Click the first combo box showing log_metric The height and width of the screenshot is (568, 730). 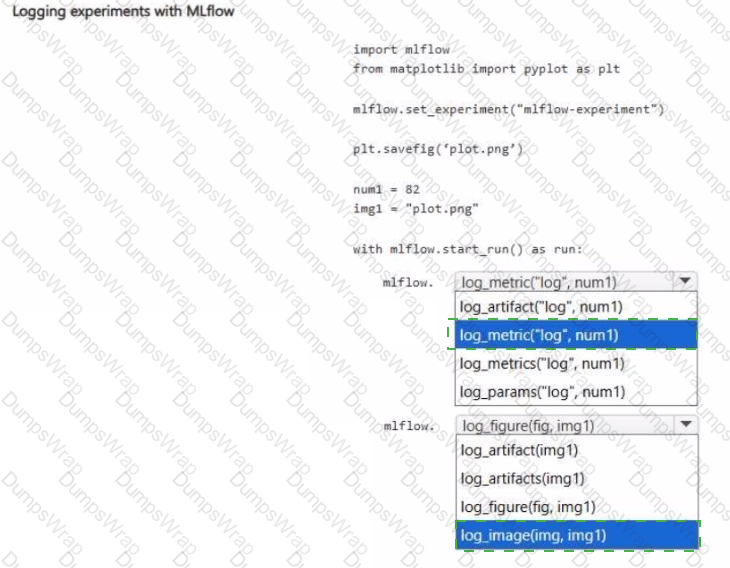coord(575,282)
